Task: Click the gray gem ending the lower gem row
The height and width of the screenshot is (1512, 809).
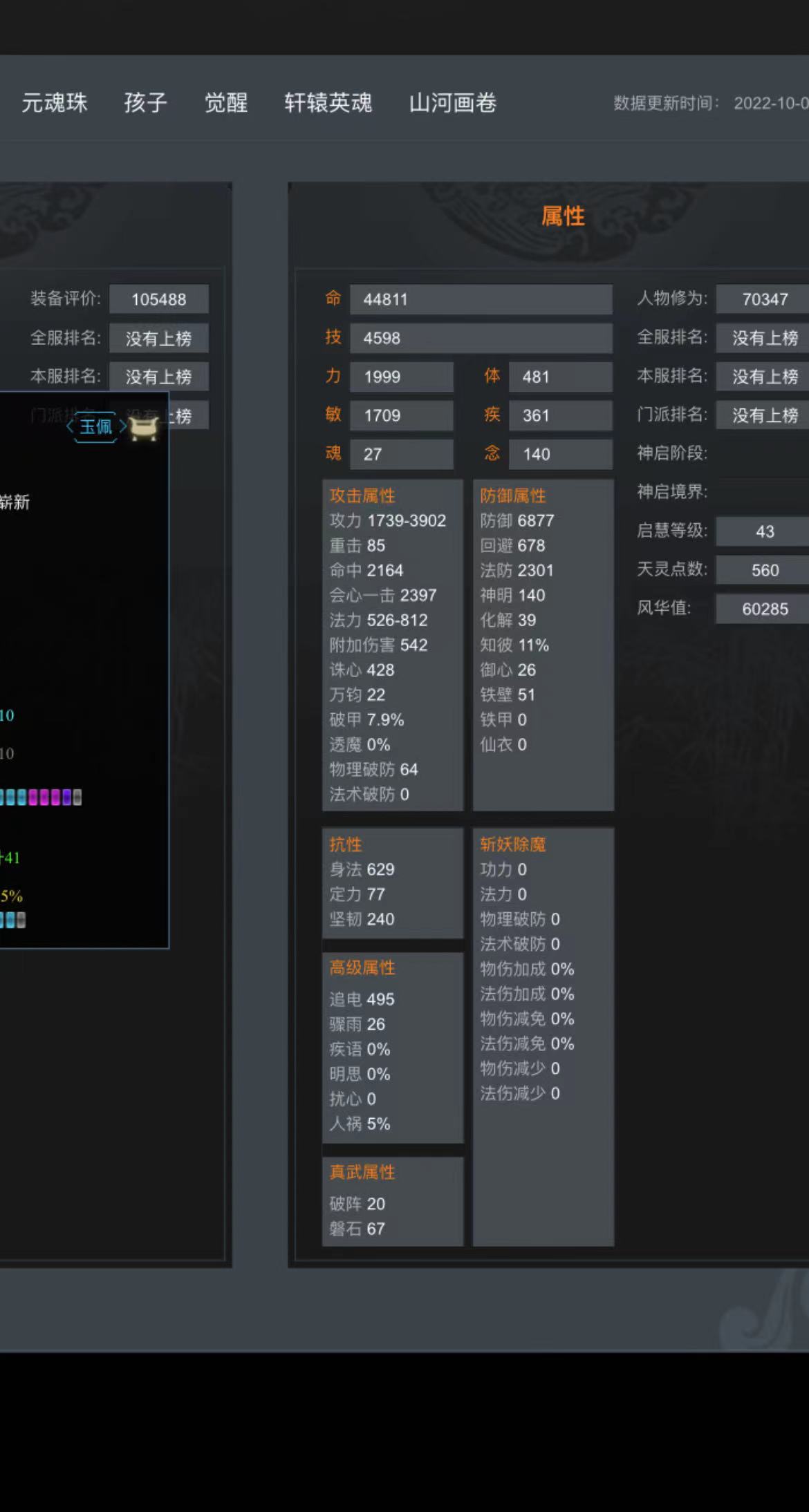Action: pyautogui.click(x=21, y=920)
